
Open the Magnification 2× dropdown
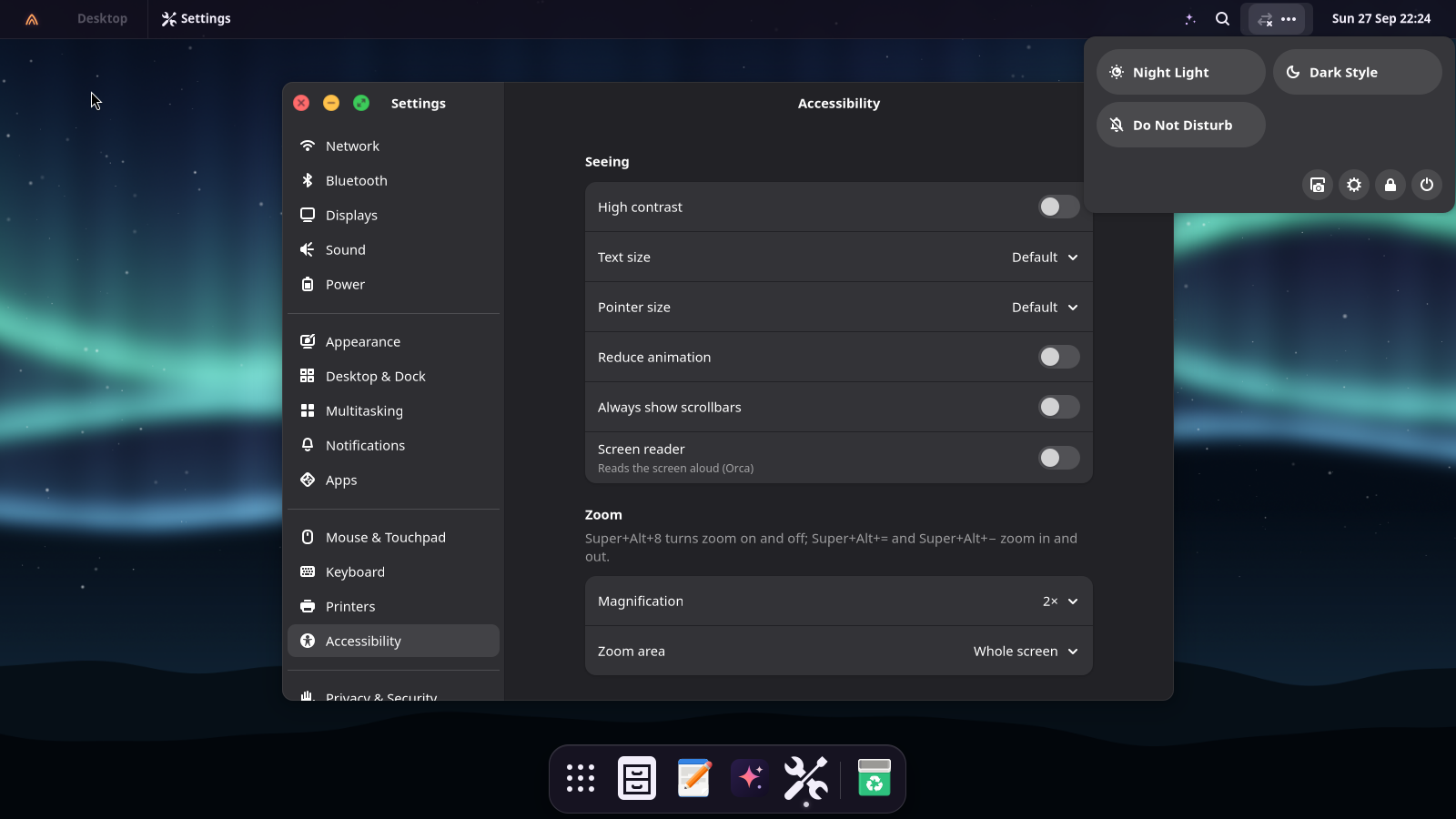click(1060, 602)
